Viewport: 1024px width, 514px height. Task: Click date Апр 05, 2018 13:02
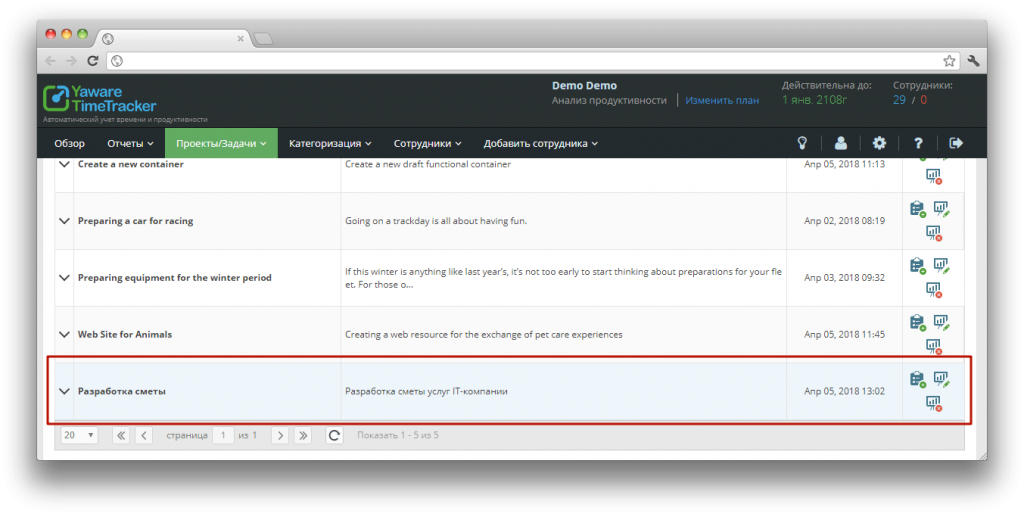(844, 391)
